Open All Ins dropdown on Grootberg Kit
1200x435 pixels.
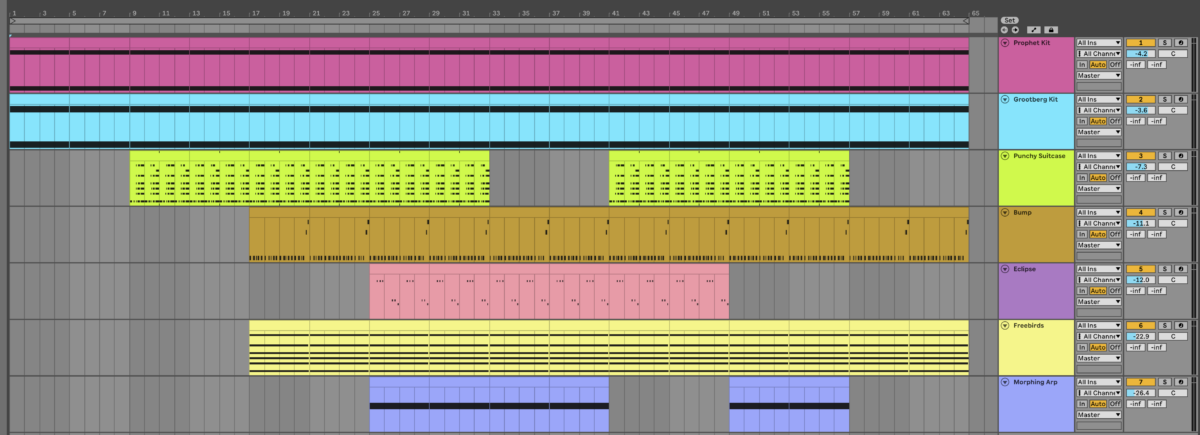[x=1099, y=100]
